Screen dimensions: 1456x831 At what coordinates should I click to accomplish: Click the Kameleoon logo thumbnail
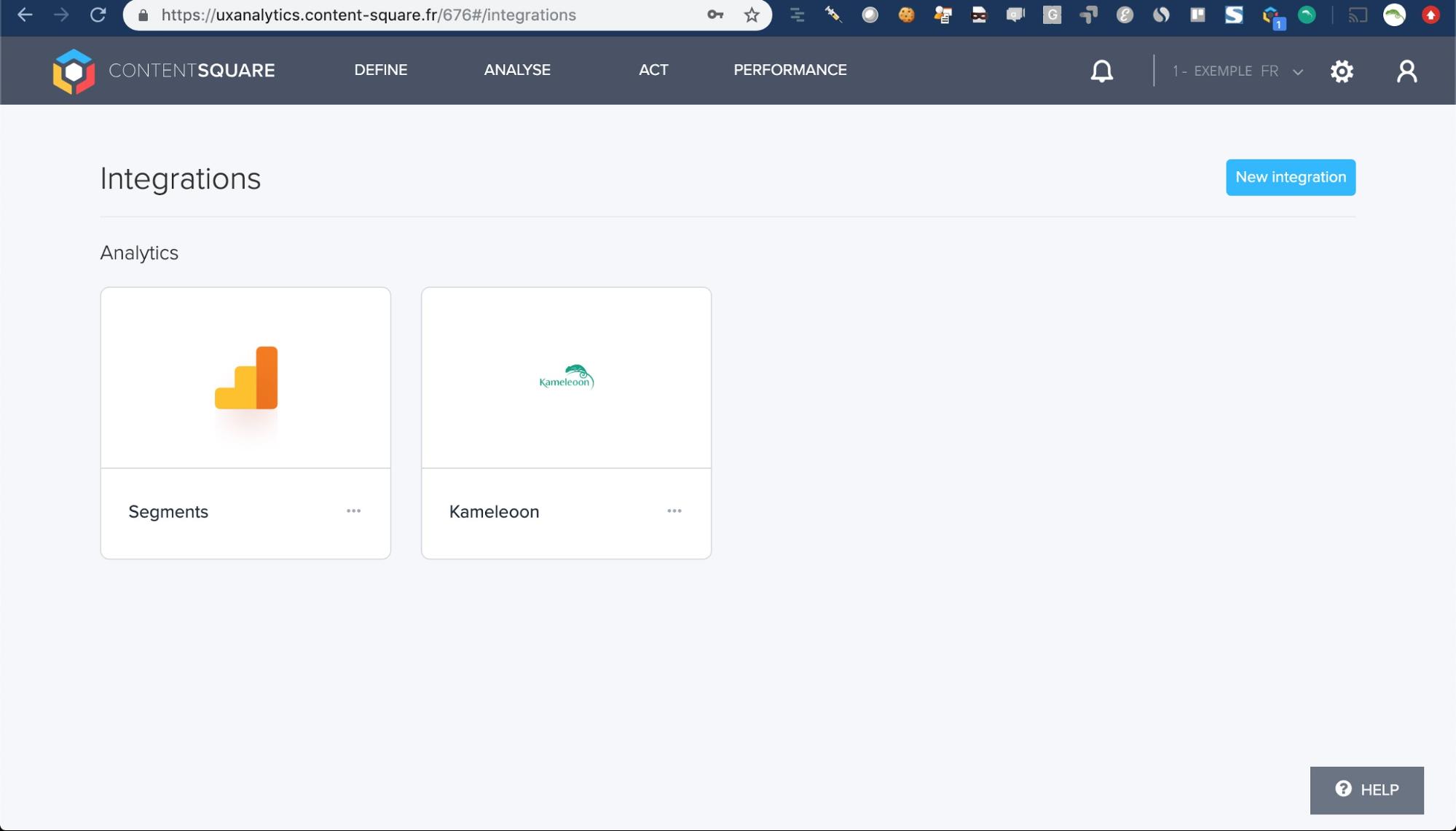566,377
